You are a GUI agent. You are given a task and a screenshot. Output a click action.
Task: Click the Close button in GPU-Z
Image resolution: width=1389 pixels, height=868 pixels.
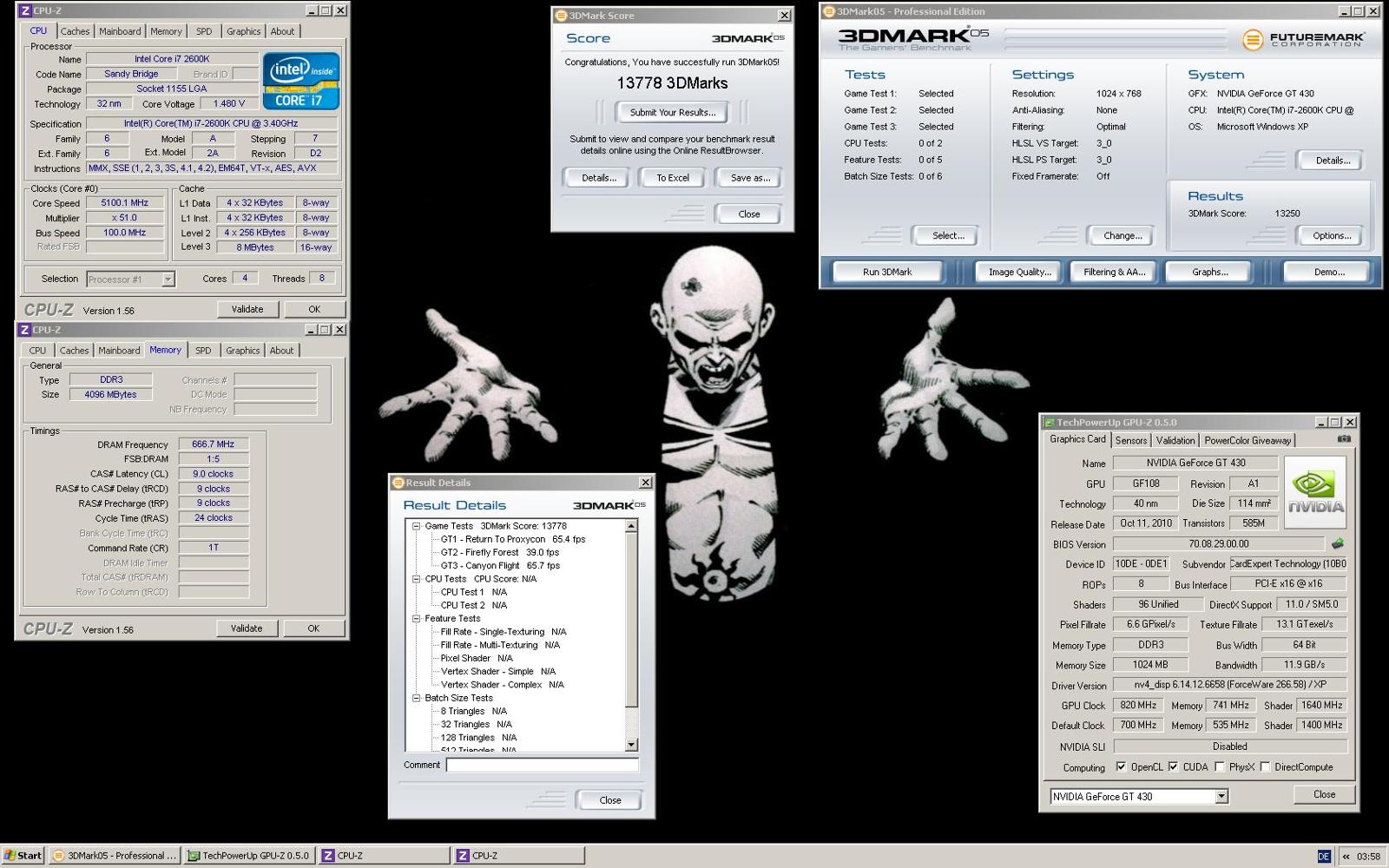tap(1324, 794)
